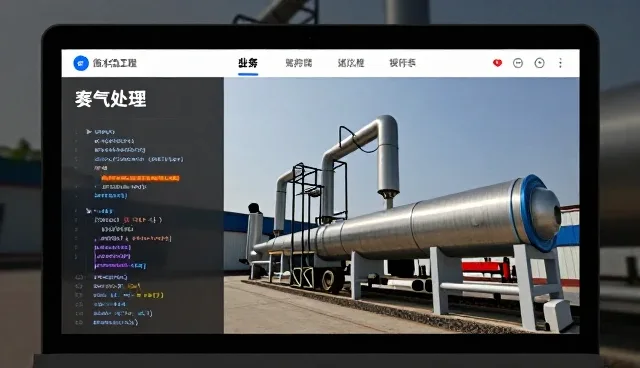The height and width of the screenshot is (368, 640).
Task: Collapse the upper code block's triangle arrow
Action: (89, 132)
